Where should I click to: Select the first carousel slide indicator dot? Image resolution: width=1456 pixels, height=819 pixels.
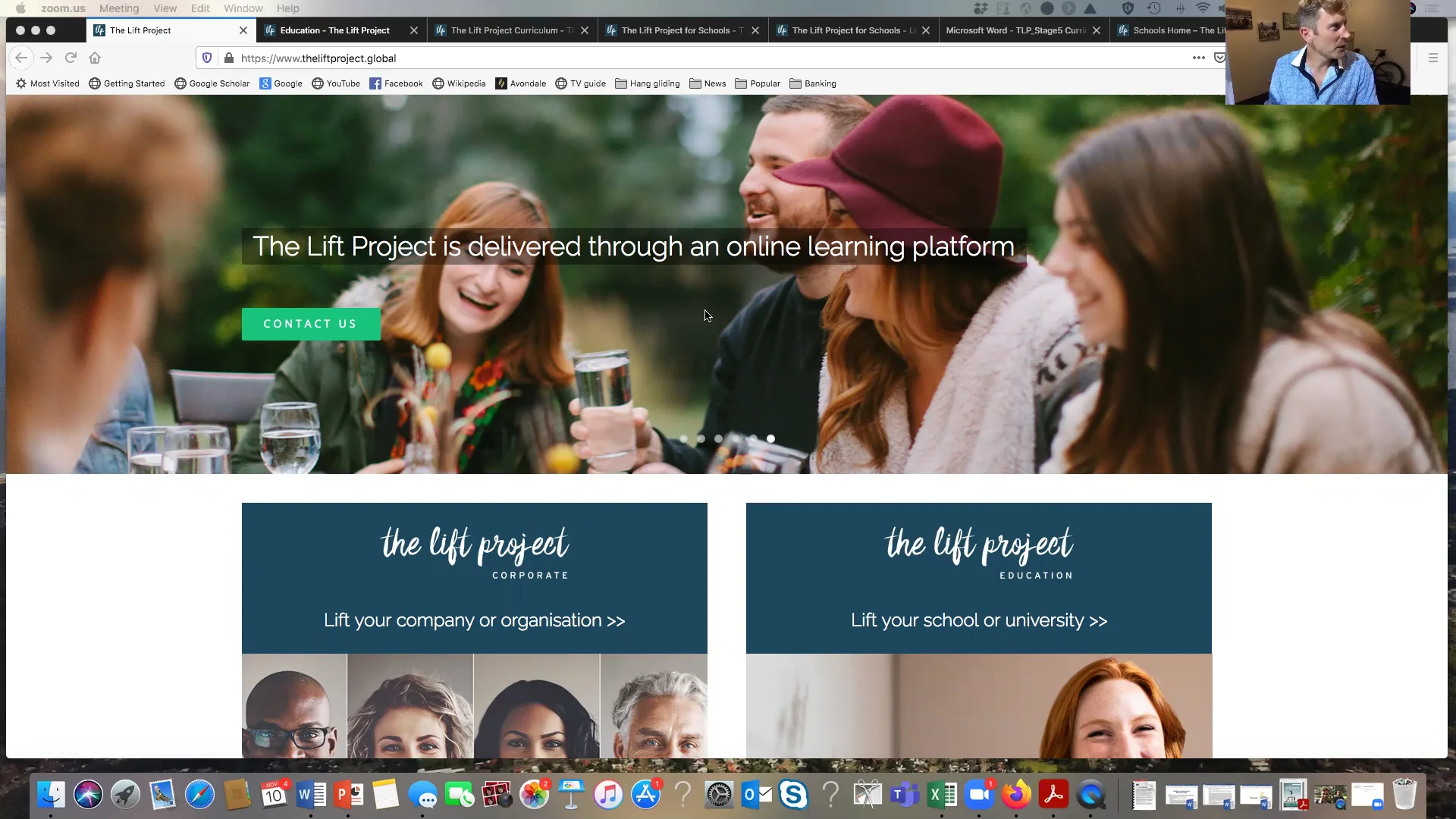[684, 438]
